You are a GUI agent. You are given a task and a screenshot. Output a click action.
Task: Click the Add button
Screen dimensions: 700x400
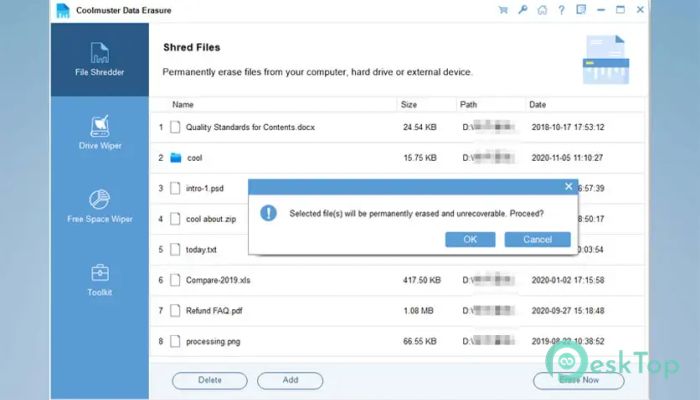pyautogui.click(x=290, y=380)
